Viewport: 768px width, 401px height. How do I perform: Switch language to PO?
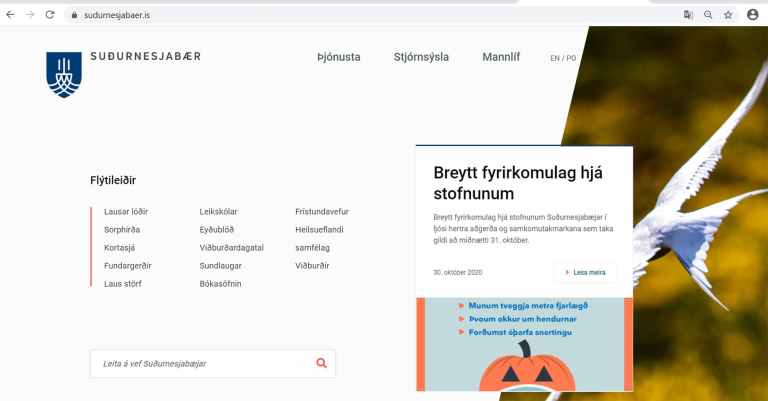click(571, 58)
